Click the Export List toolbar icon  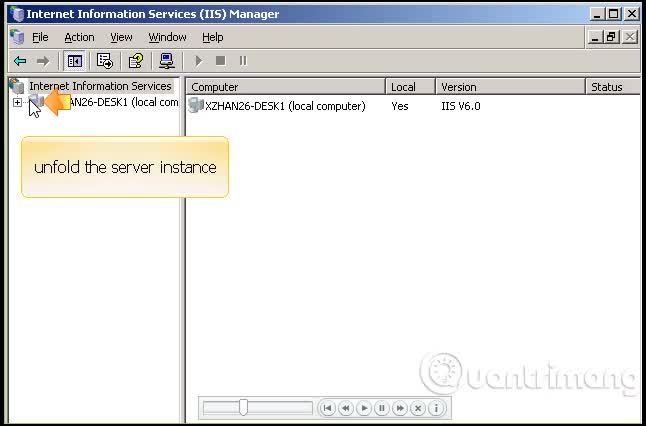point(105,61)
